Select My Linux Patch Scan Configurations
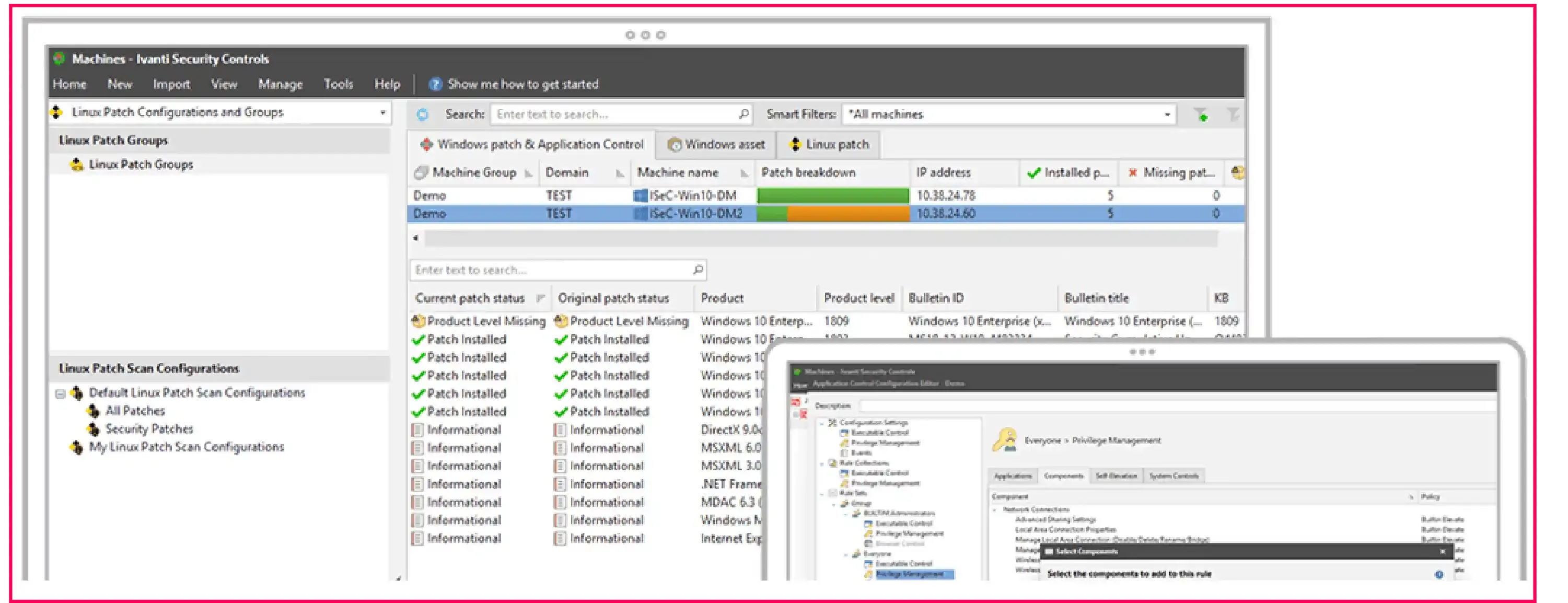The height and width of the screenshot is (603, 1568). point(186,447)
